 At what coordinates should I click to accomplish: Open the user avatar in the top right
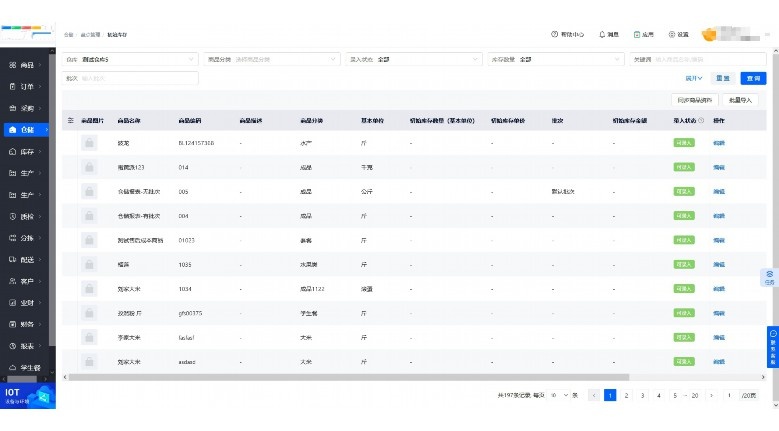coord(709,34)
